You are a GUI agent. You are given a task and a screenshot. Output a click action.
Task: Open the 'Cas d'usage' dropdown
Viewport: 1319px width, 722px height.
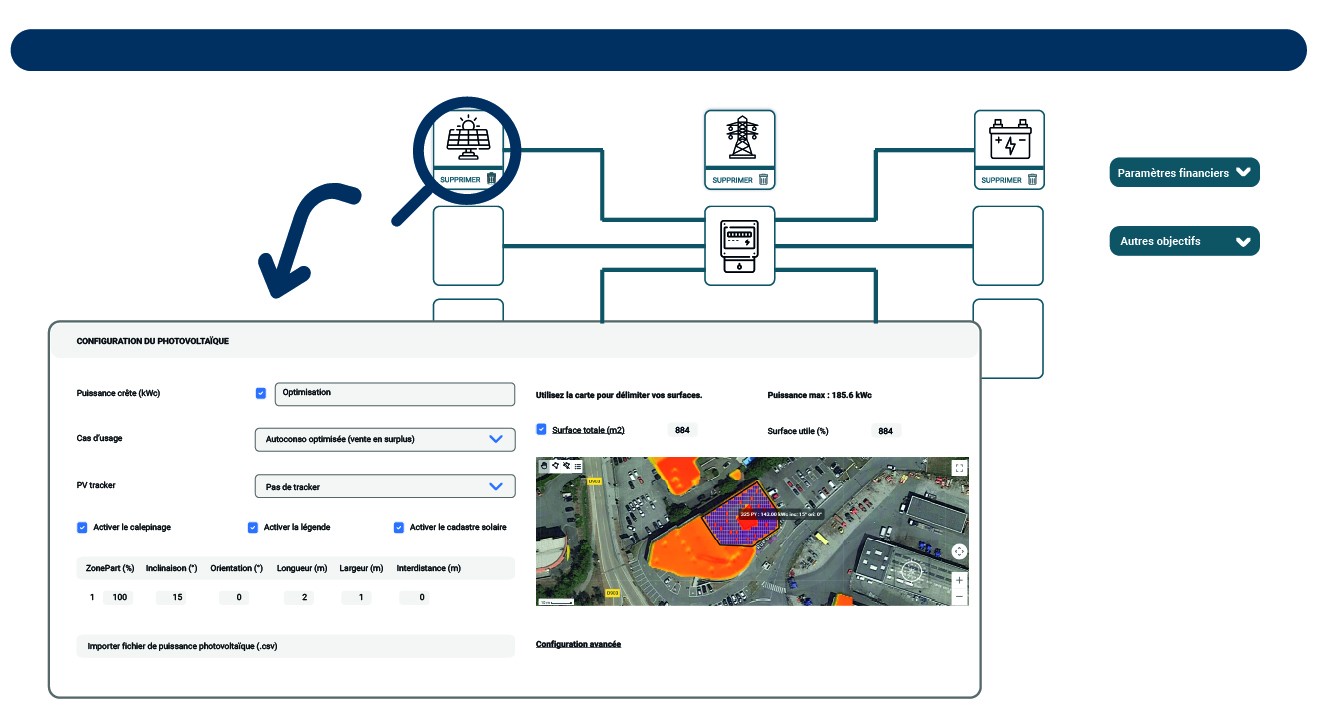tap(385, 439)
